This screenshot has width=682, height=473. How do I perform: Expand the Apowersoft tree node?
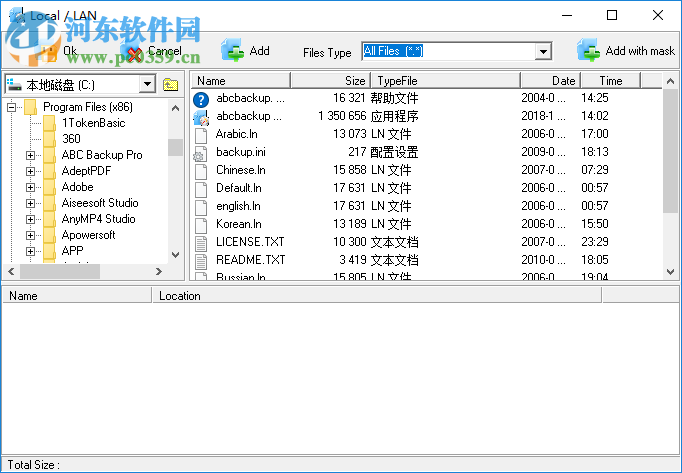click(x=30, y=235)
